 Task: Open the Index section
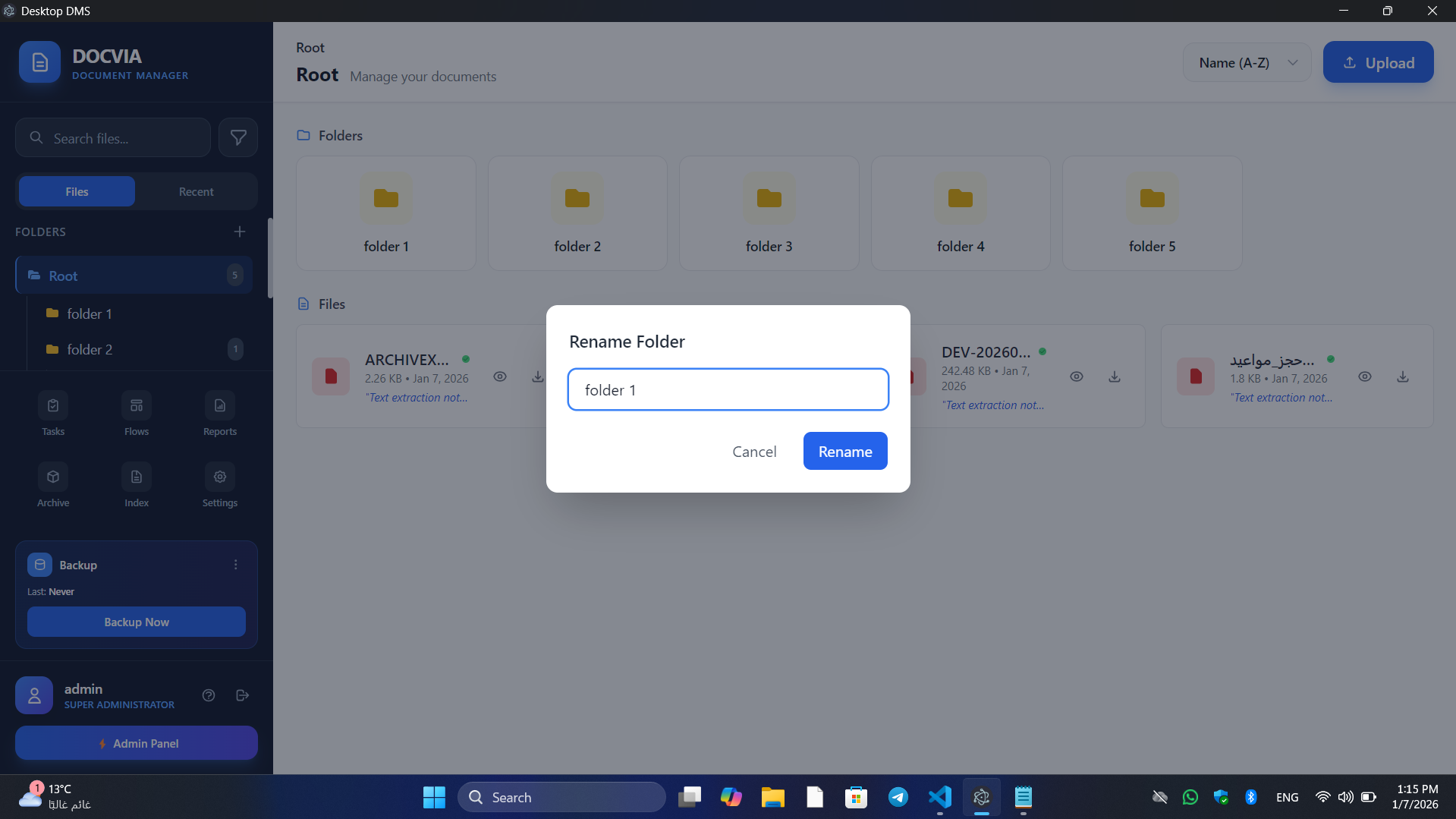[136, 485]
